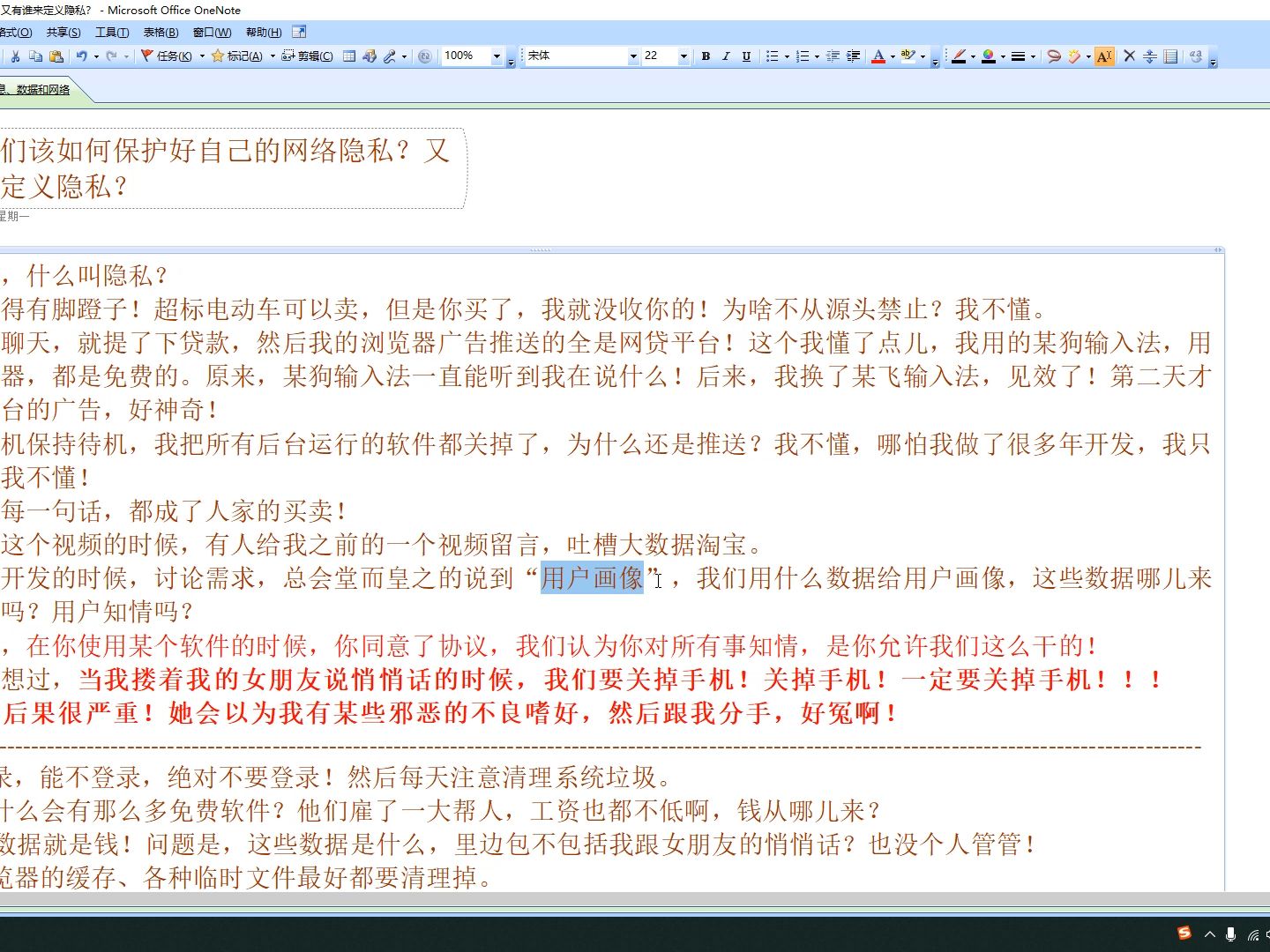Screen dimensions: 1270x952
Task: Open the Undo history dropdown arrow
Action: tap(96, 56)
